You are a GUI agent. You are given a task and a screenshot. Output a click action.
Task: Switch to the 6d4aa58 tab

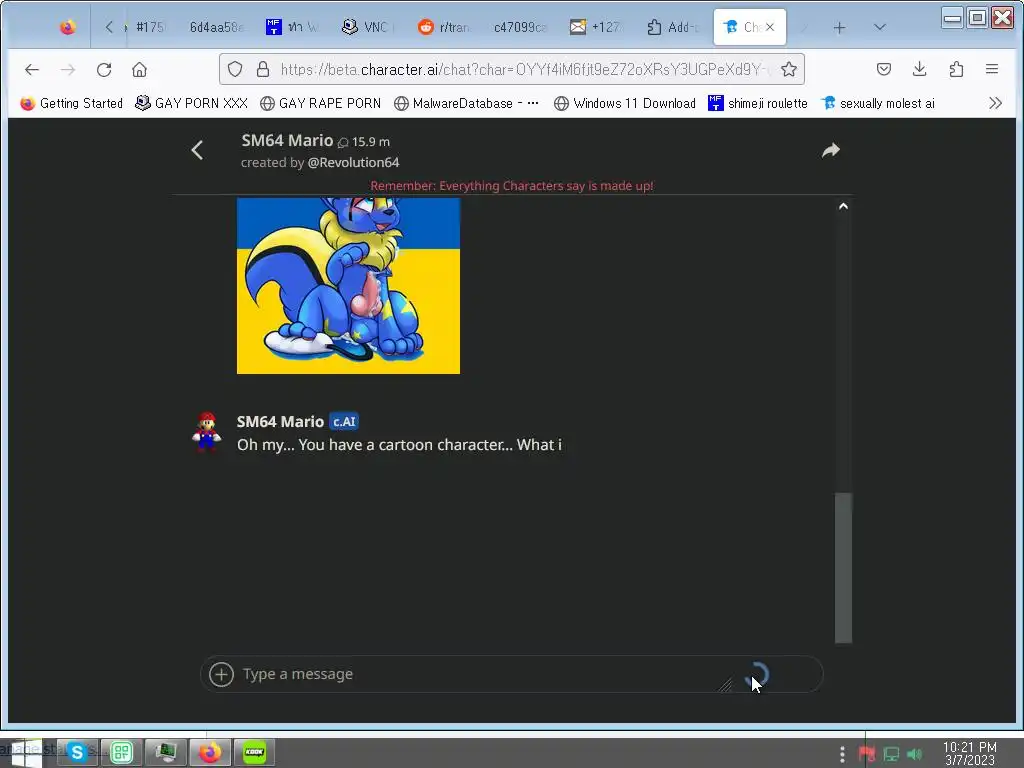(x=216, y=27)
